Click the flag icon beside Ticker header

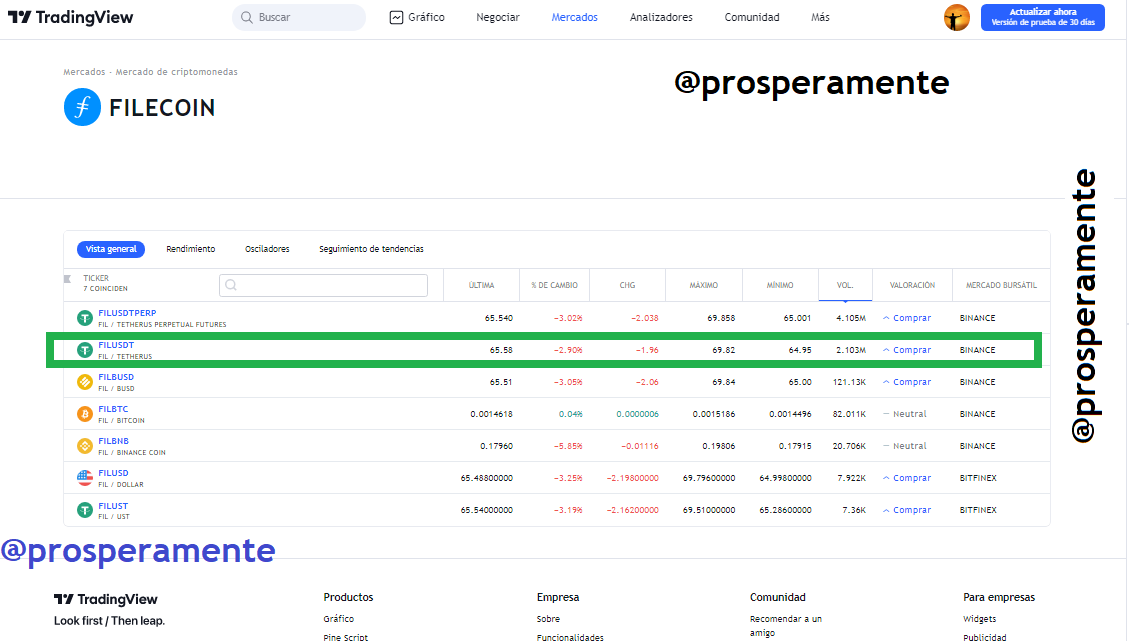tap(68, 279)
